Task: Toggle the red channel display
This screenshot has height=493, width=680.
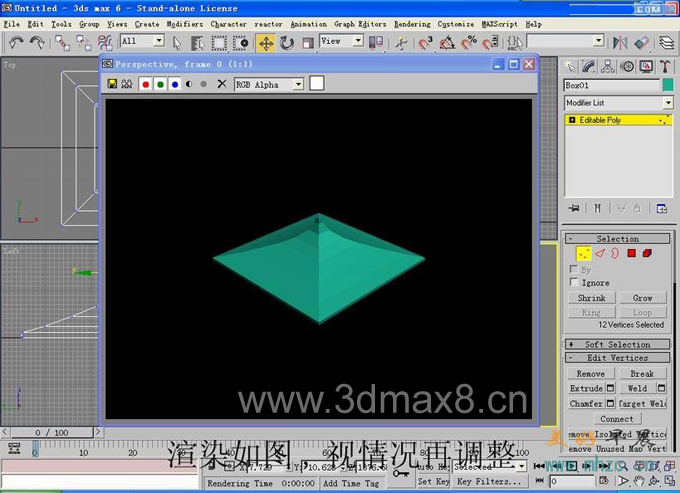Action: coord(146,84)
